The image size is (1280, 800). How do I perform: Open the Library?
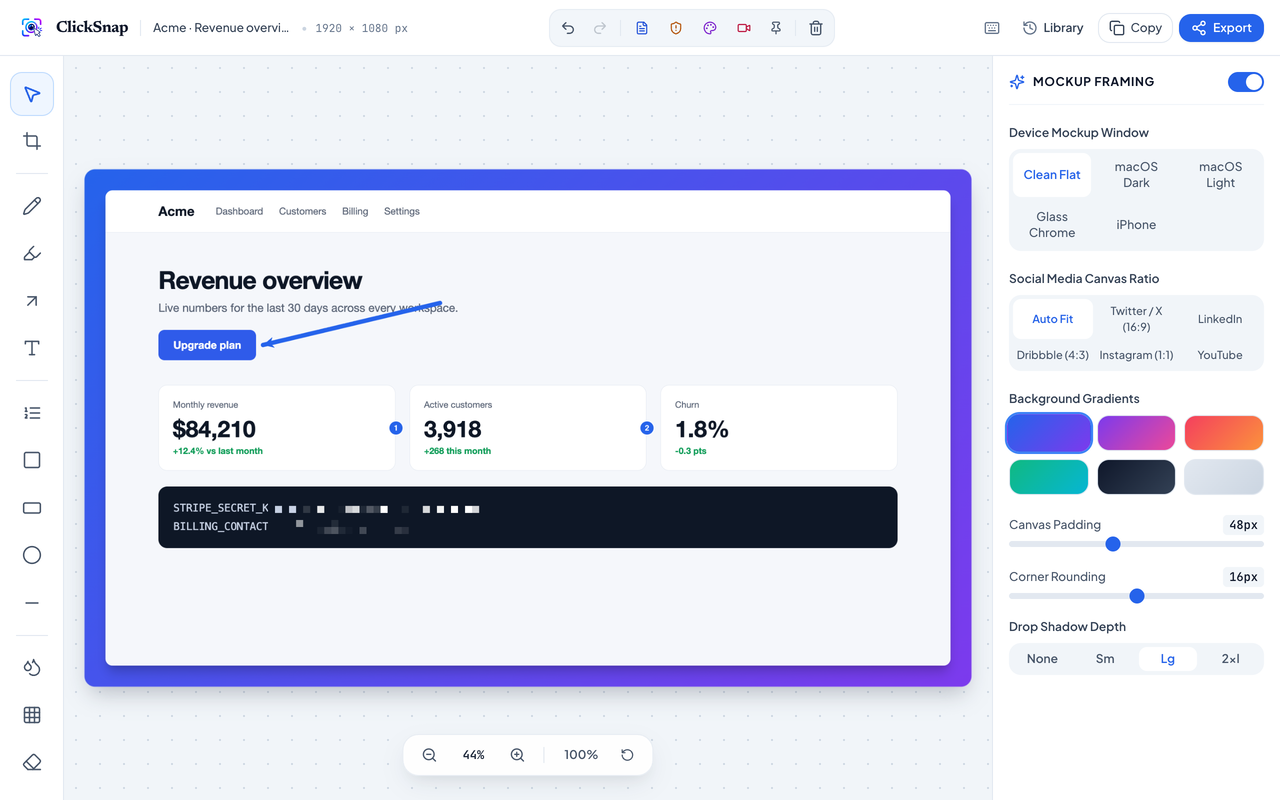[1053, 28]
